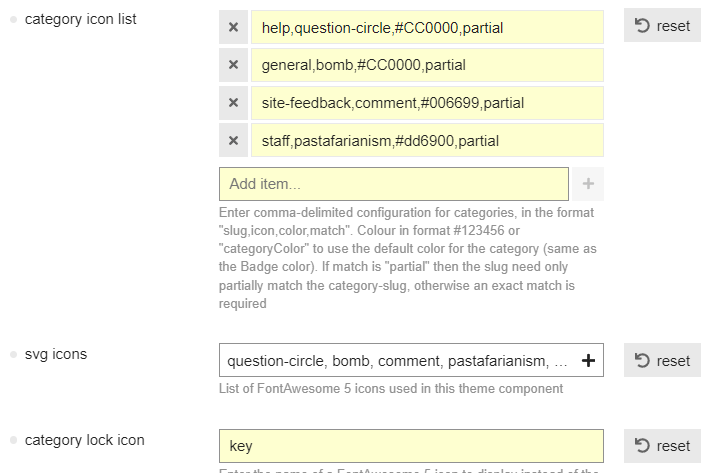Click the plus icon in svg icons

588,361
